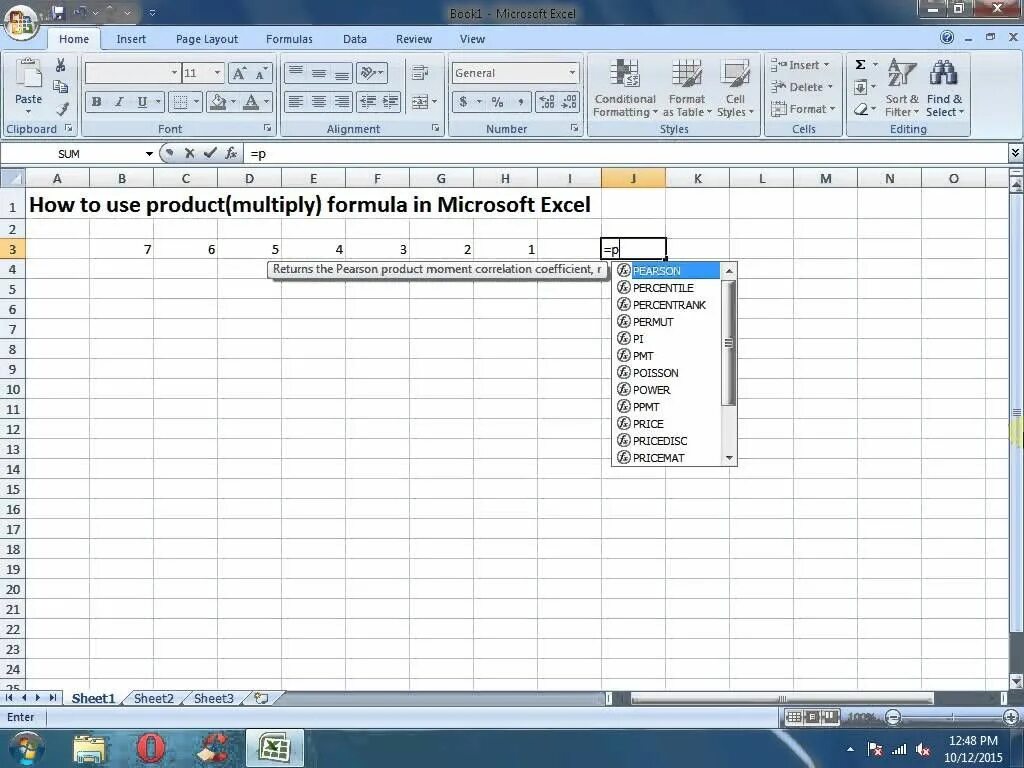
Task: Confirm formula with checkmark Enter button
Action: (x=210, y=153)
